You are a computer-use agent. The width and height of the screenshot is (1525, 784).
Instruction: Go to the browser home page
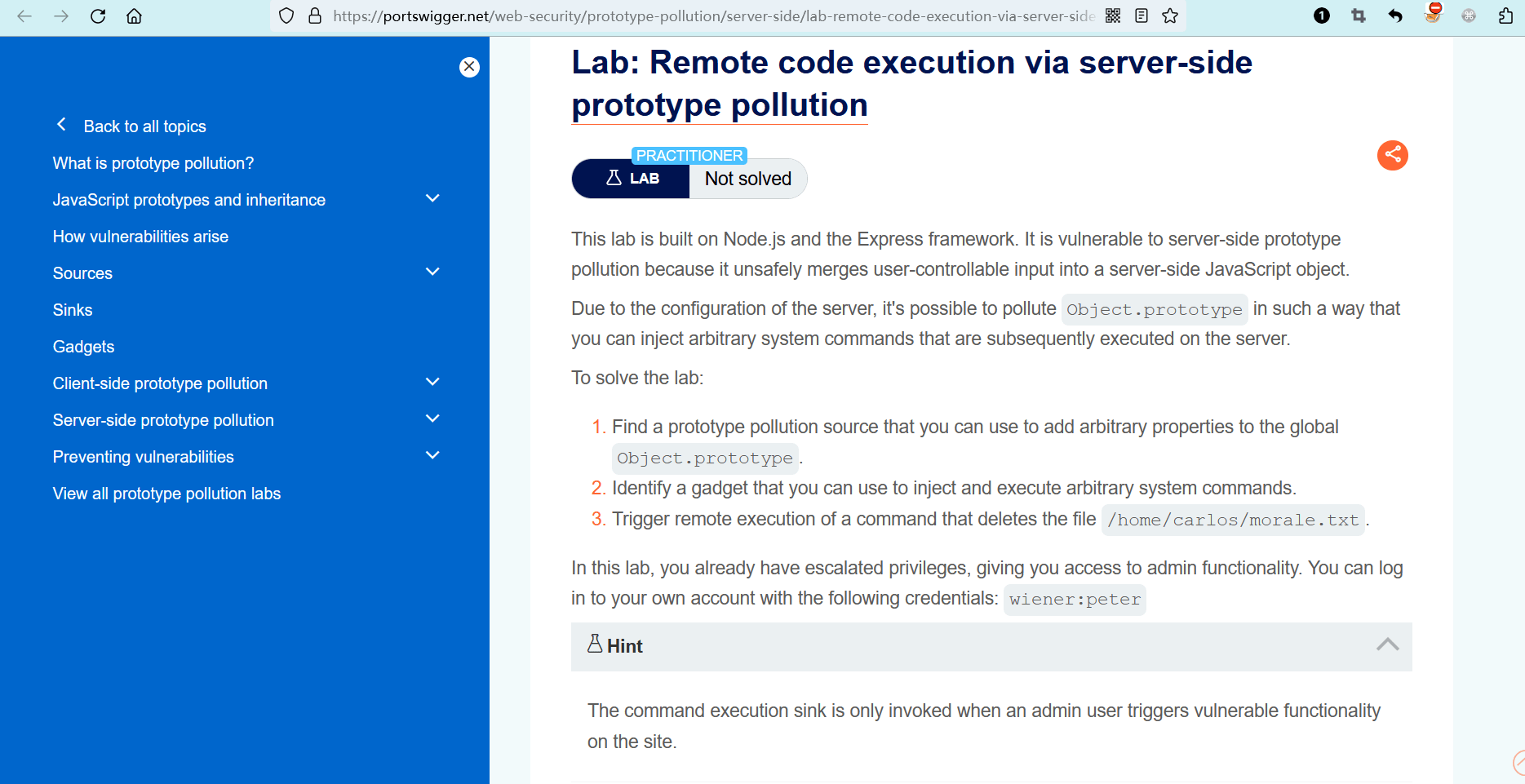[134, 16]
